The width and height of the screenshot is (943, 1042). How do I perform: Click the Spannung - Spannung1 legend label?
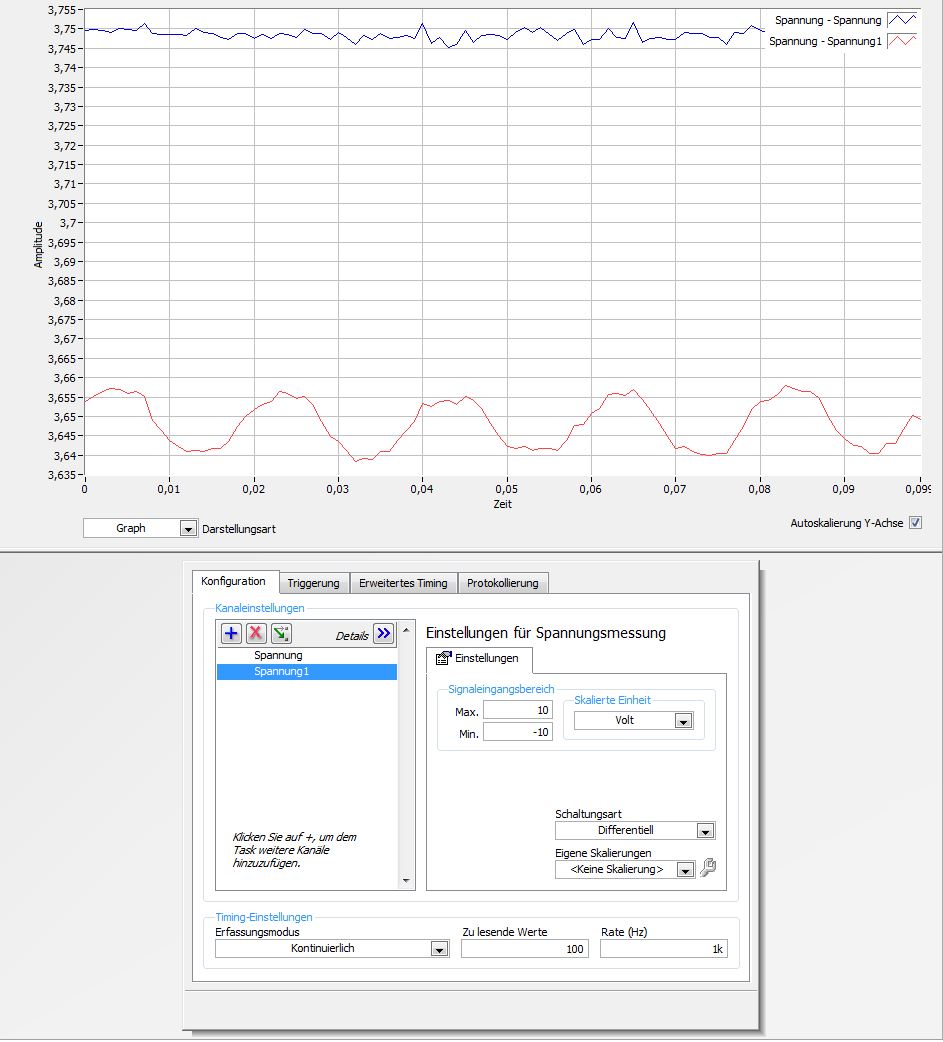(825, 41)
